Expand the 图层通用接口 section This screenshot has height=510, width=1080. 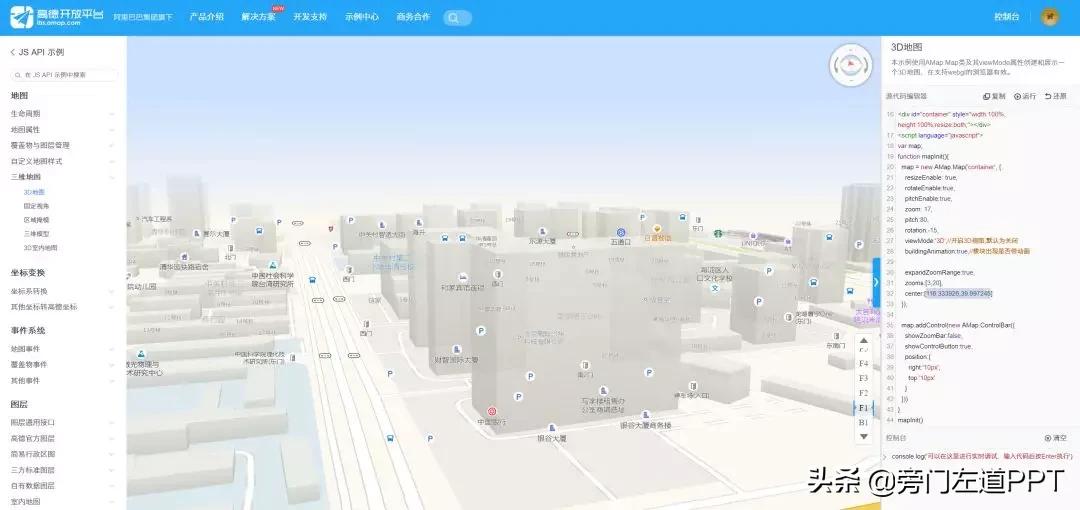pyautogui.click(x=63, y=422)
